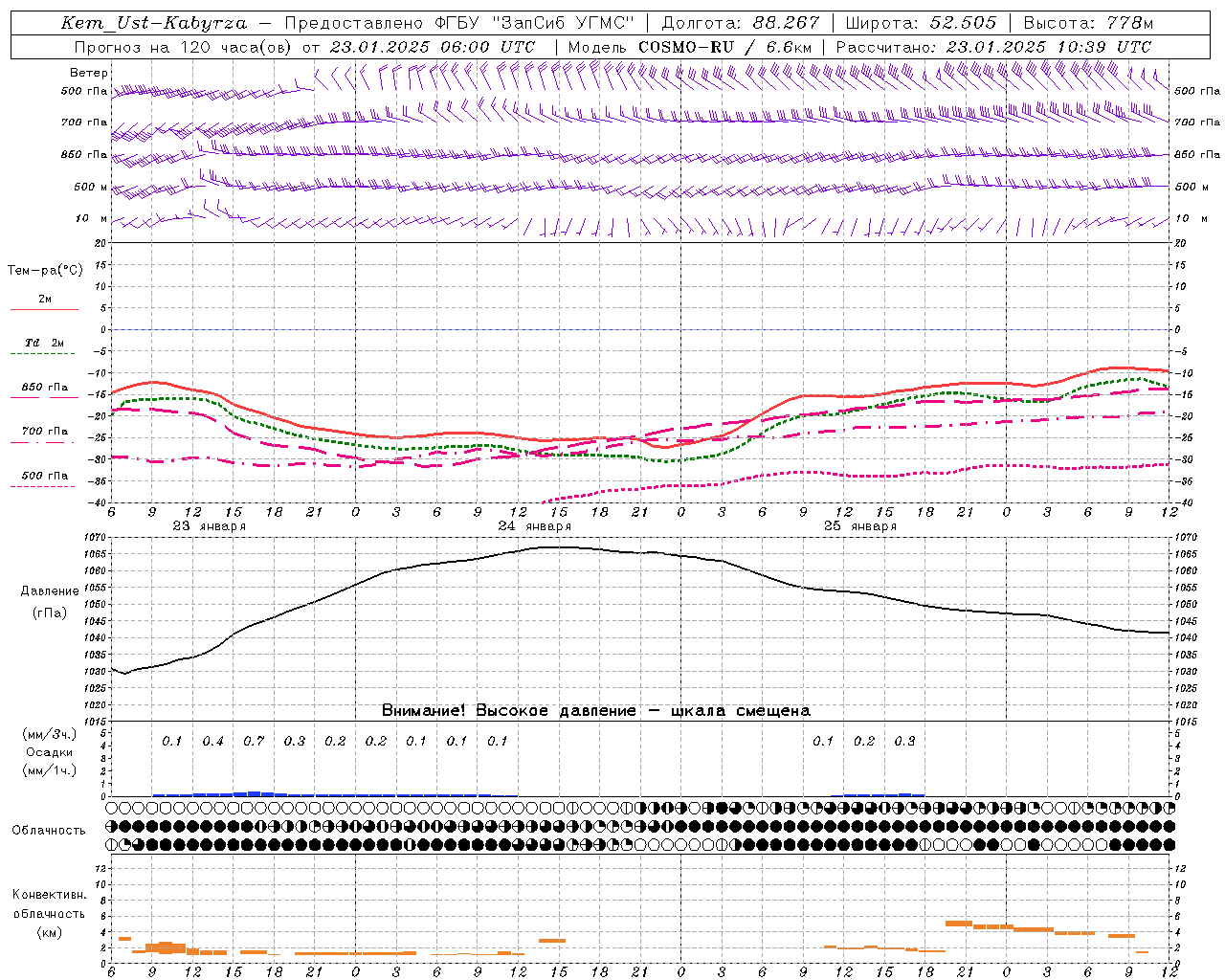This screenshot has height=980, width=1225.
Task: Select the 'Долгота: 88.267' header field
Action: coord(741,23)
